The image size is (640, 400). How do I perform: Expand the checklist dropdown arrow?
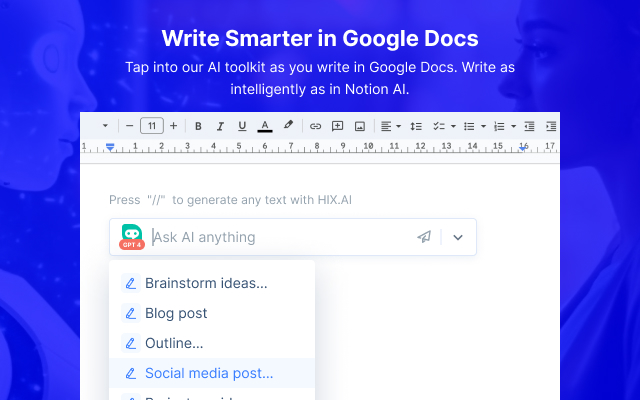tap(453, 127)
